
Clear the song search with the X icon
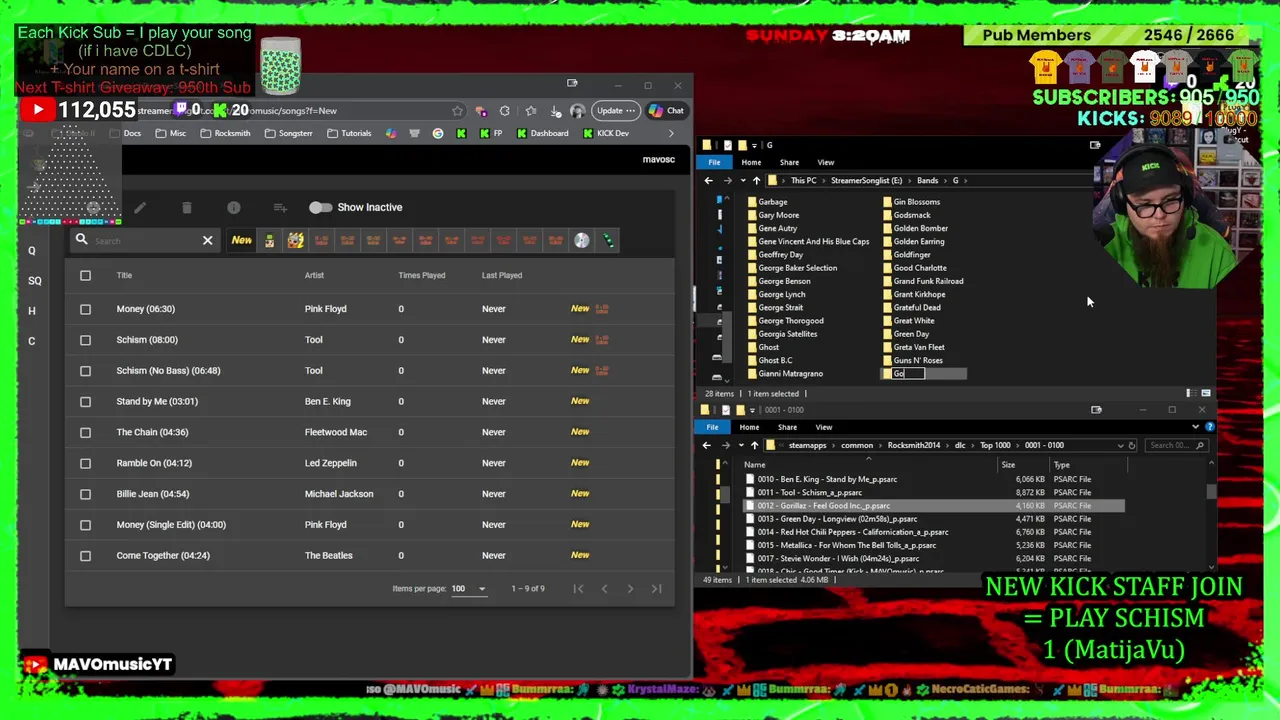pos(207,240)
